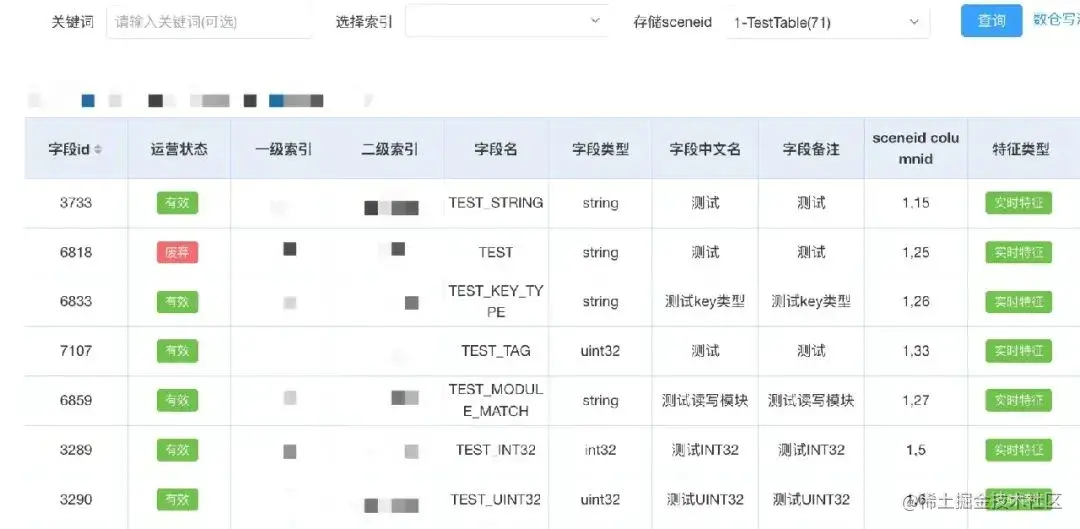Select the 实时特征 tag in row 3733
Image resolution: width=1080 pixels, height=529 pixels.
coord(1019,203)
